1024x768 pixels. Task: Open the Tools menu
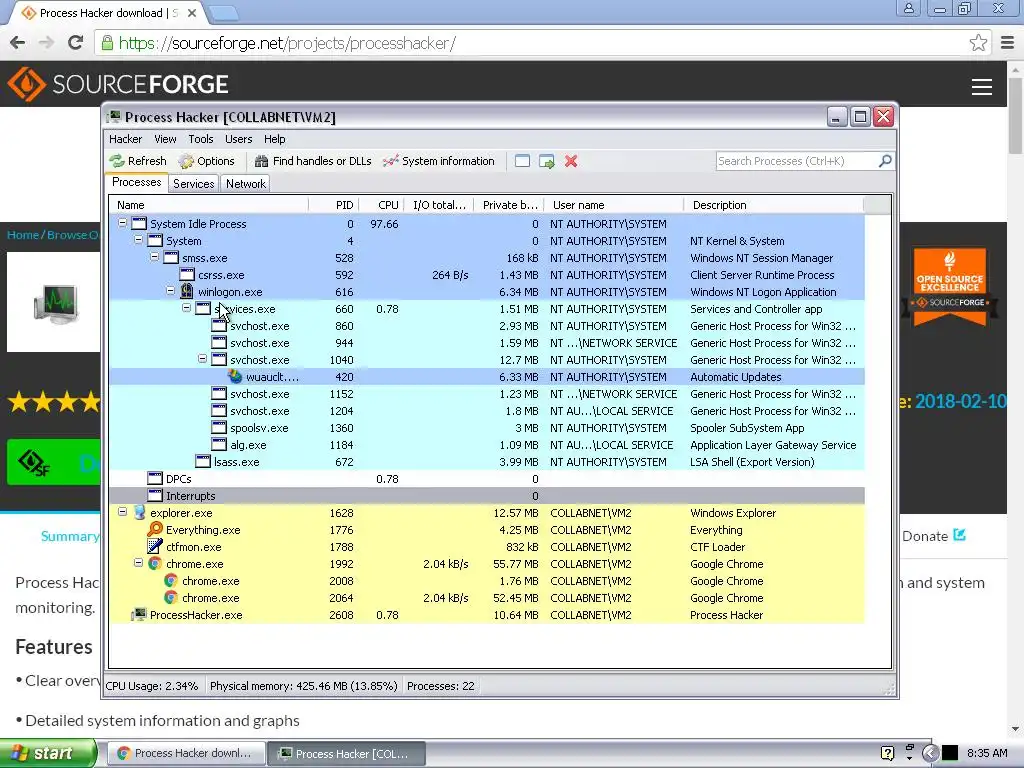pyautogui.click(x=200, y=139)
